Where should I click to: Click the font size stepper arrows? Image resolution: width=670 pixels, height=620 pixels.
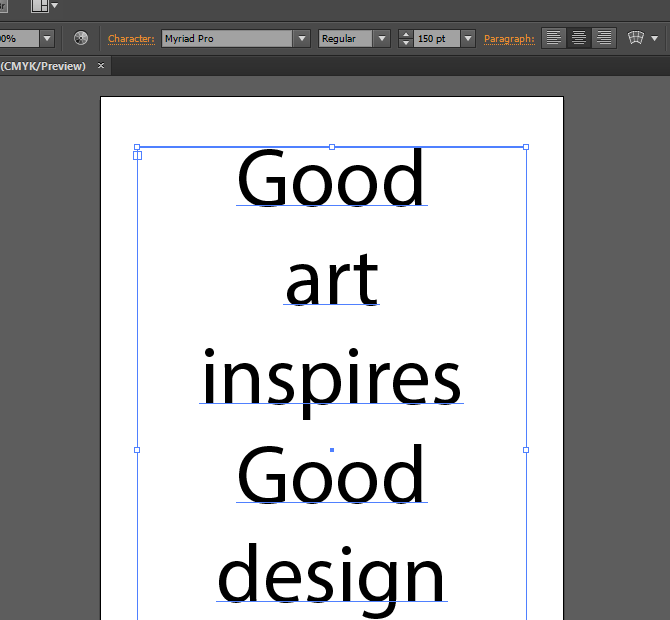click(x=405, y=39)
